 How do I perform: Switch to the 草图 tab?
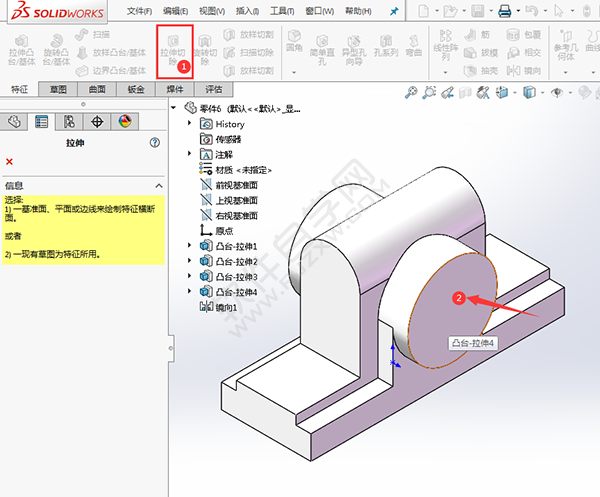click(58, 89)
